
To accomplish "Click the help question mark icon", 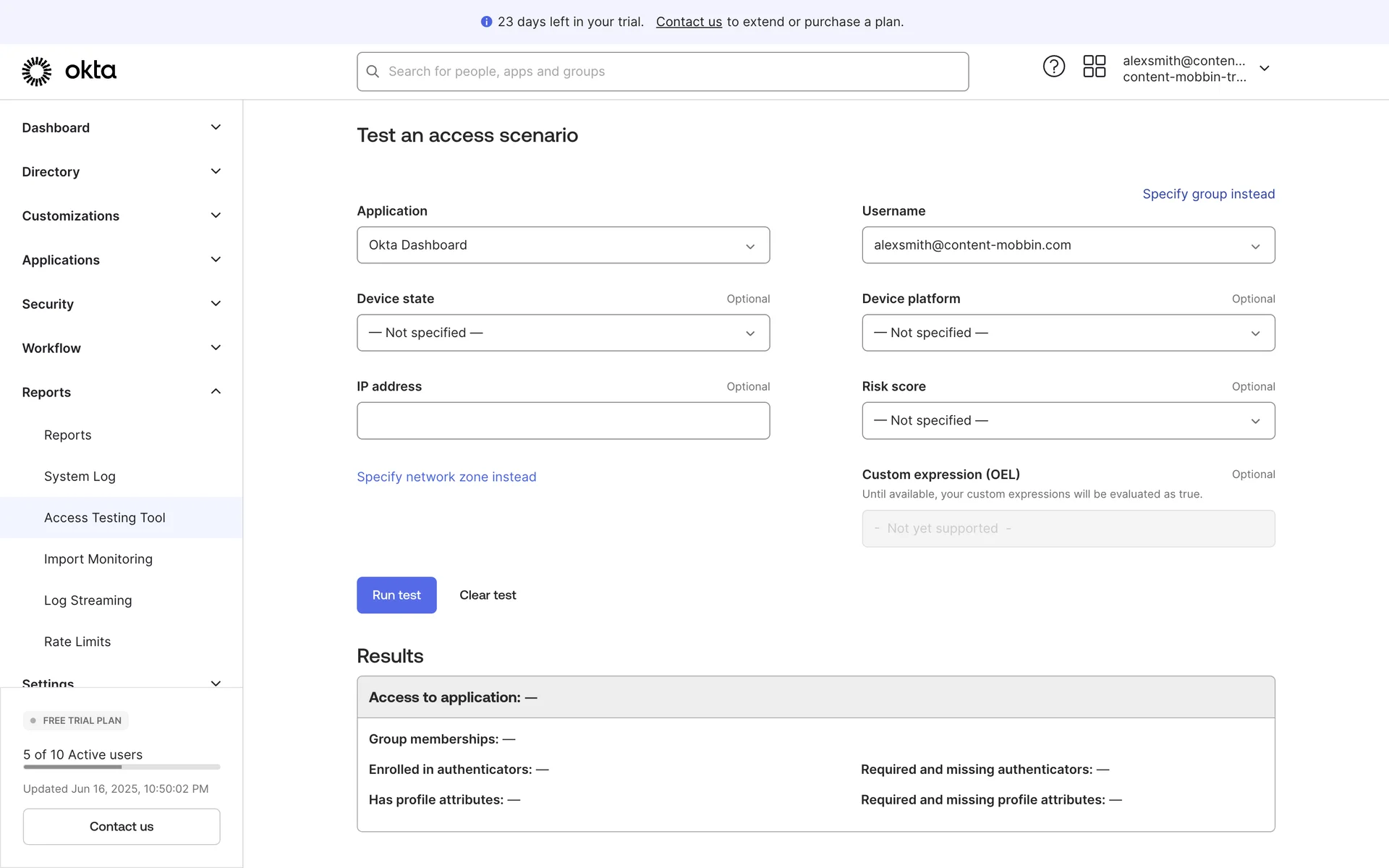I will (x=1053, y=67).
